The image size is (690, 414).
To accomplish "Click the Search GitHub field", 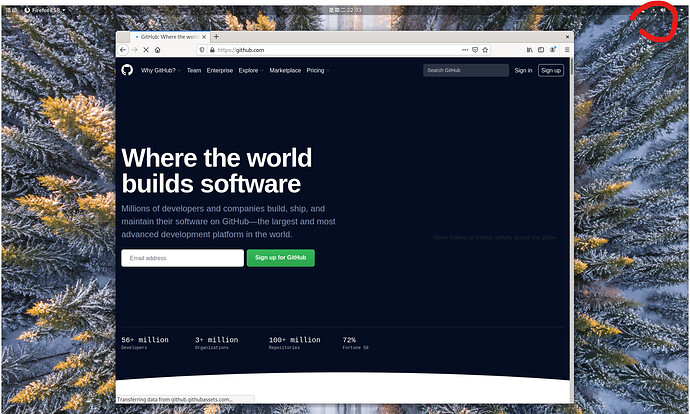I will pos(466,70).
